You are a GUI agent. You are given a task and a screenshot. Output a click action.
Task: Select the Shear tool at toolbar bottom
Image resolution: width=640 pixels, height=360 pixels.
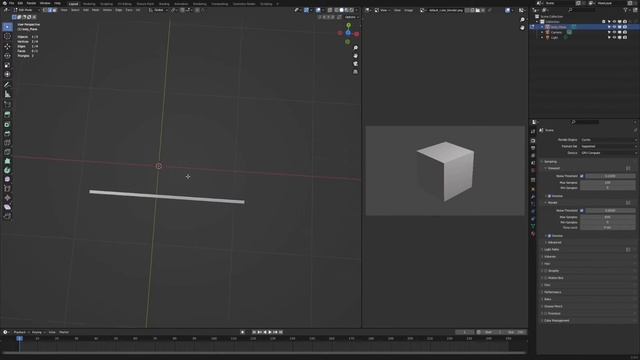pyautogui.click(x=7, y=207)
